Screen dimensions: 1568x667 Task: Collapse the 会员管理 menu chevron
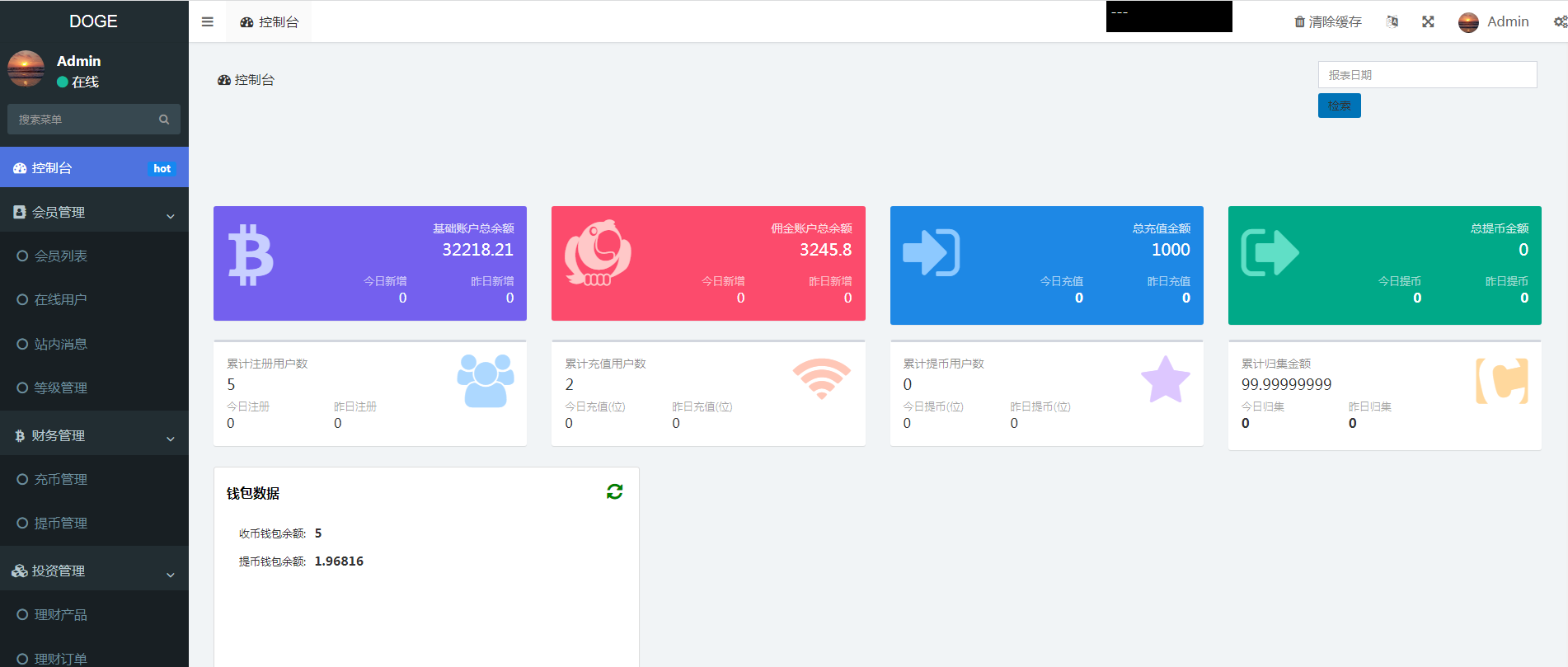[171, 216]
